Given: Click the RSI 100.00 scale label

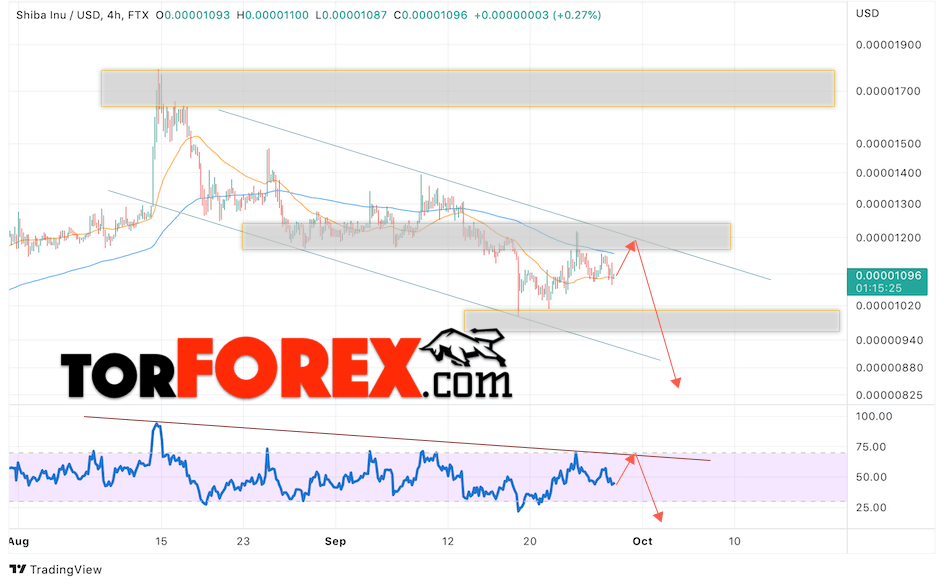Looking at the screenshot, I should tap(874, 416).
